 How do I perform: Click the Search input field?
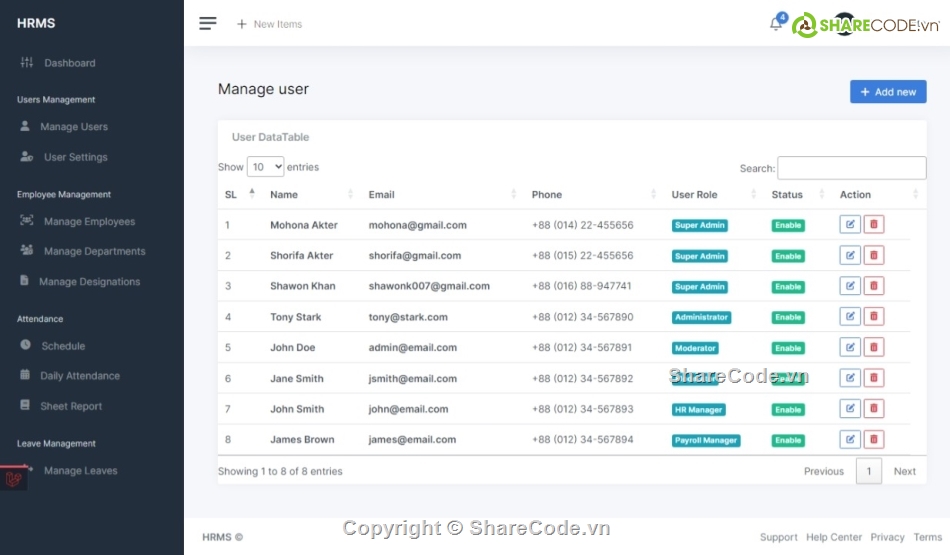851,168
